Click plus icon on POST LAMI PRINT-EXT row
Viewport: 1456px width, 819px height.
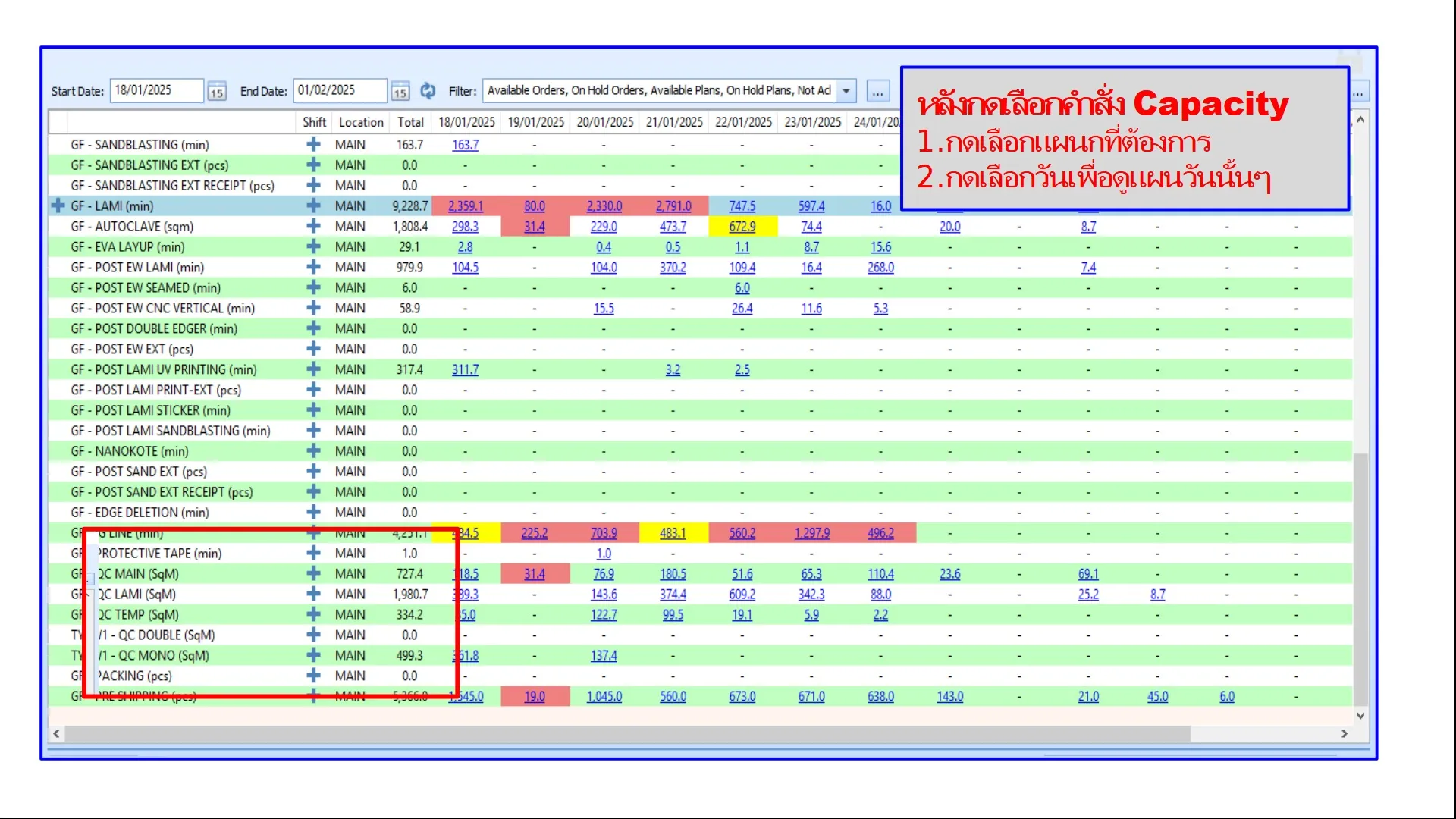click(313, 390)
